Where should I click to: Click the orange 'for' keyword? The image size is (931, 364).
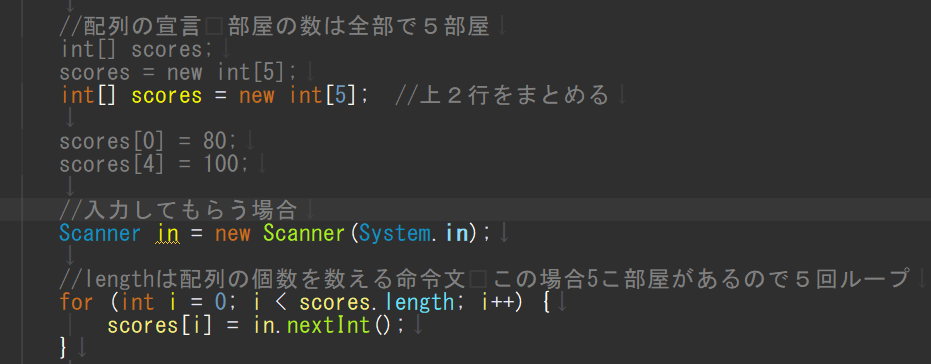point(77,302)
